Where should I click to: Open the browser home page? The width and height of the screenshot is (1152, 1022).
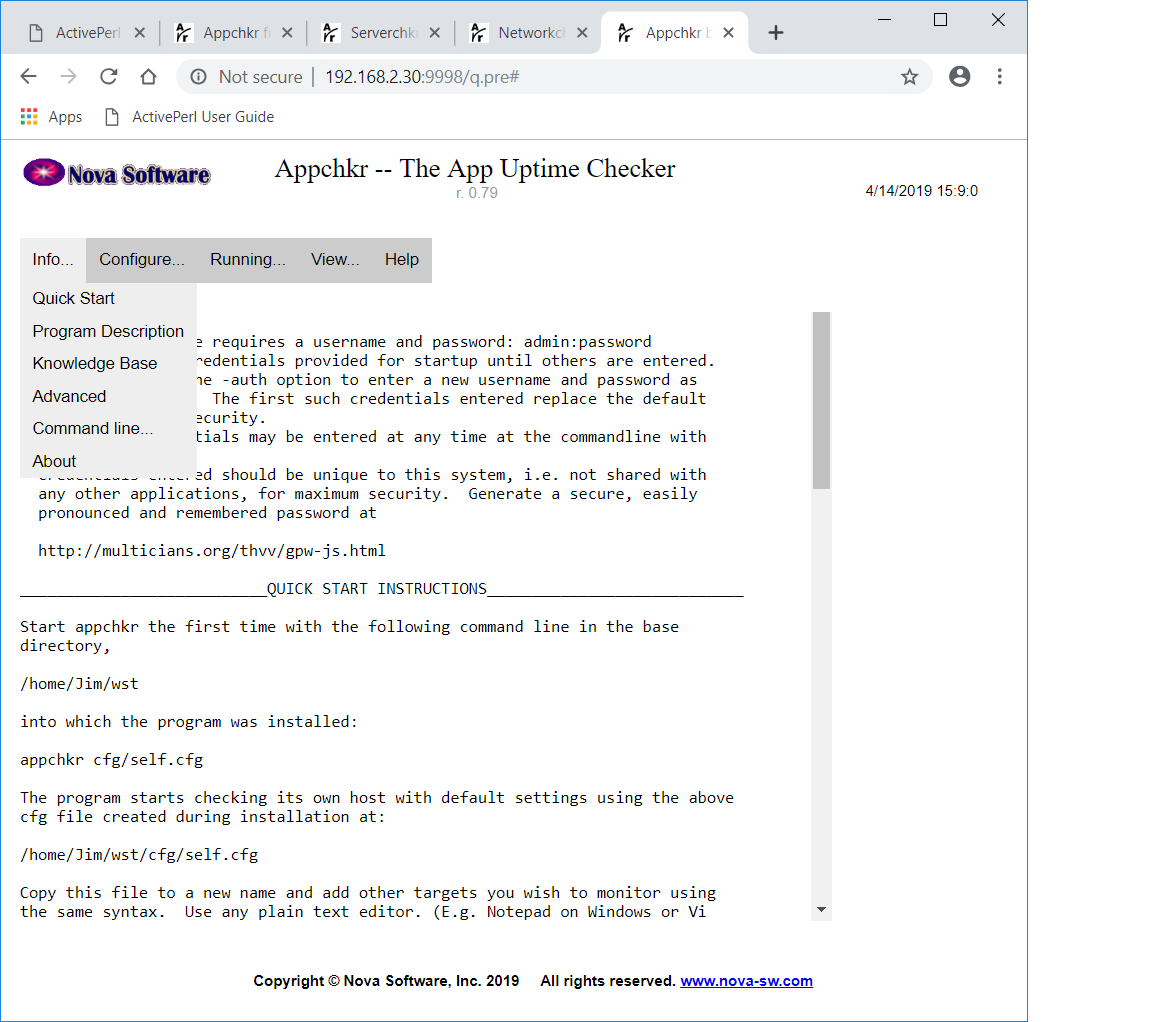pyautogui.click(x=148, y=76)
